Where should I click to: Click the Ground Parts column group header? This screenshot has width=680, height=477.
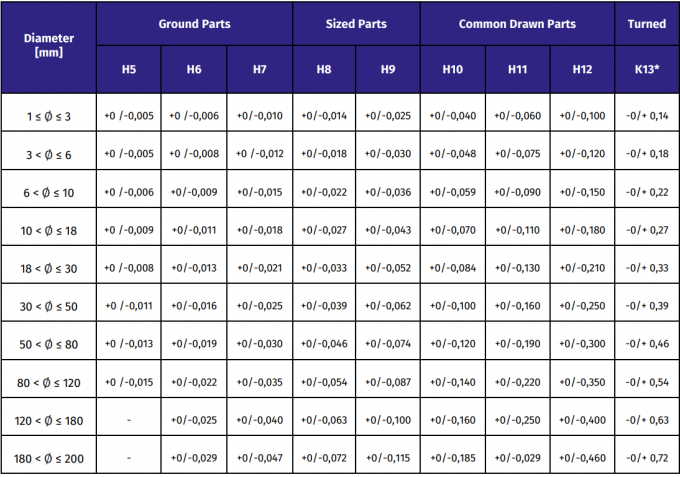[x=194, y=24]
